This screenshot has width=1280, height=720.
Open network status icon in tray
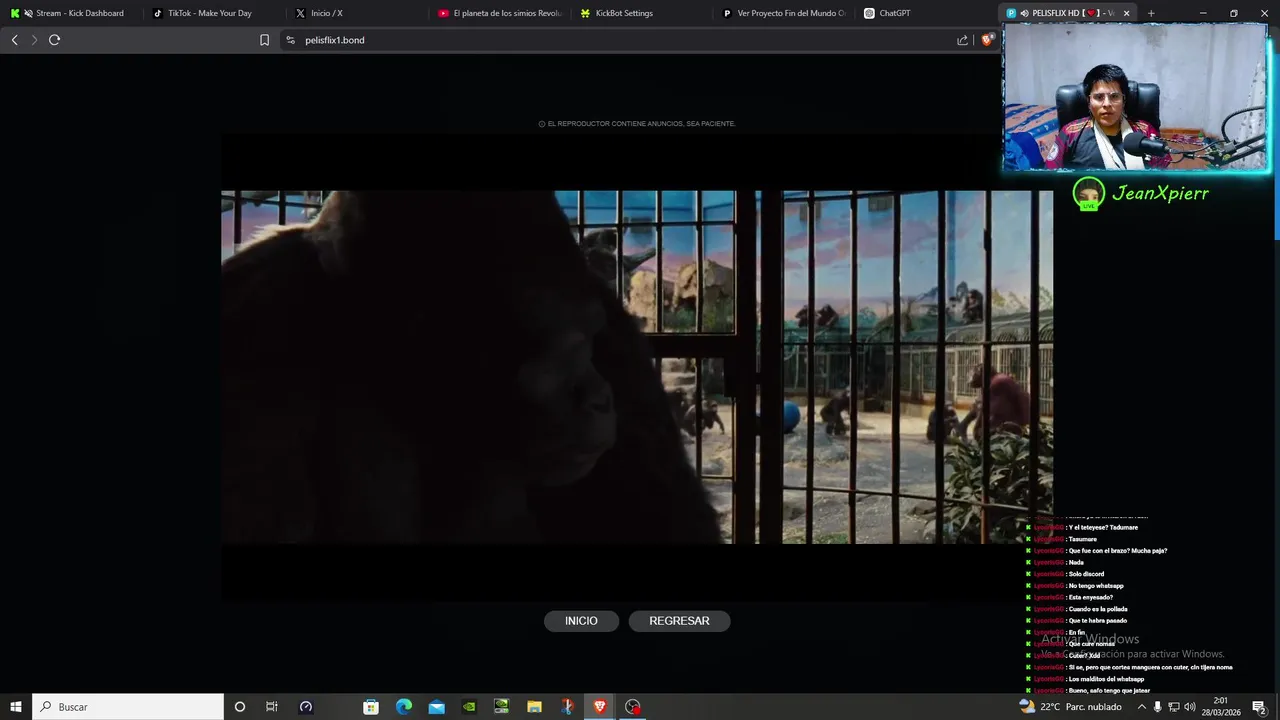pos(1174,707)
